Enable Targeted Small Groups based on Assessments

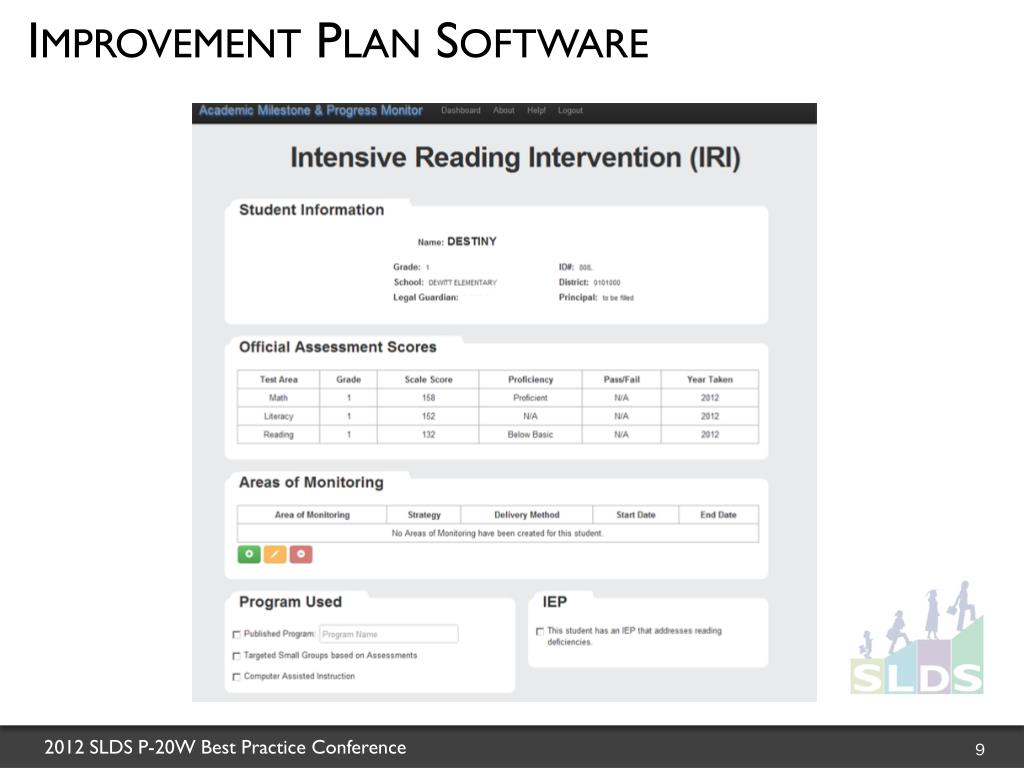tap(236, 656)
